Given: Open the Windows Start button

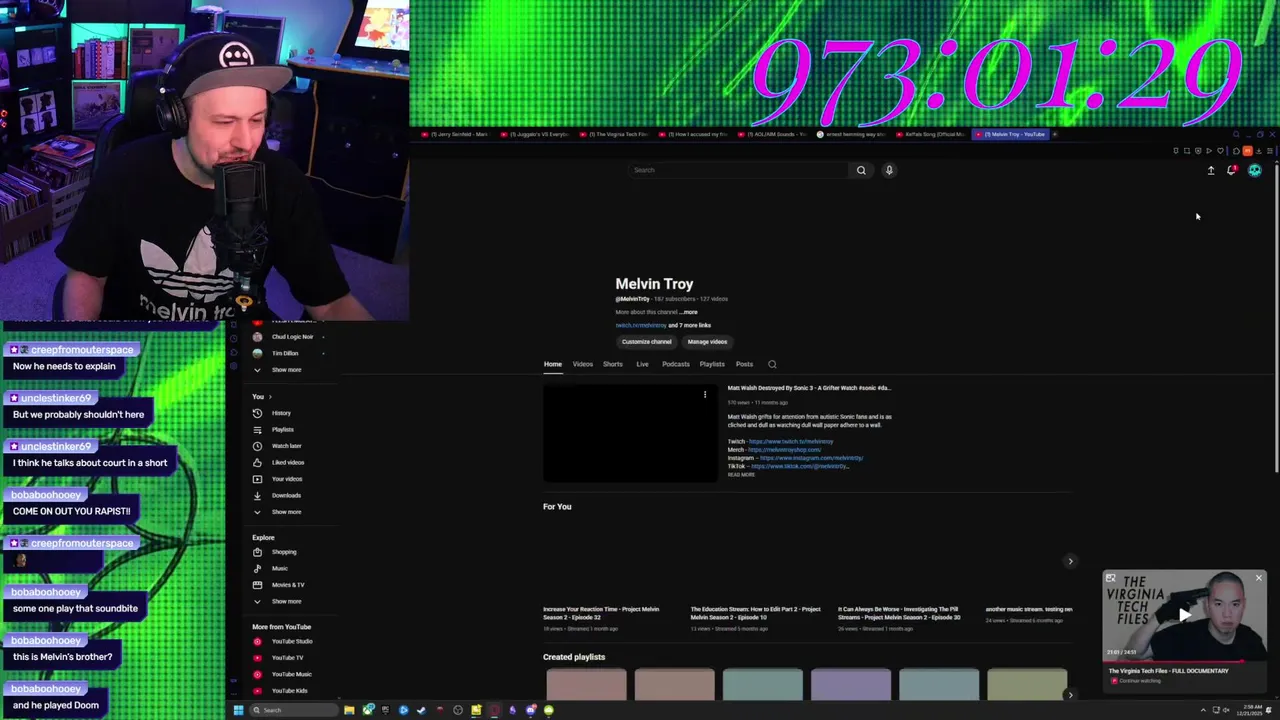Looking at the screenshot, I should [x=238, y=710].
